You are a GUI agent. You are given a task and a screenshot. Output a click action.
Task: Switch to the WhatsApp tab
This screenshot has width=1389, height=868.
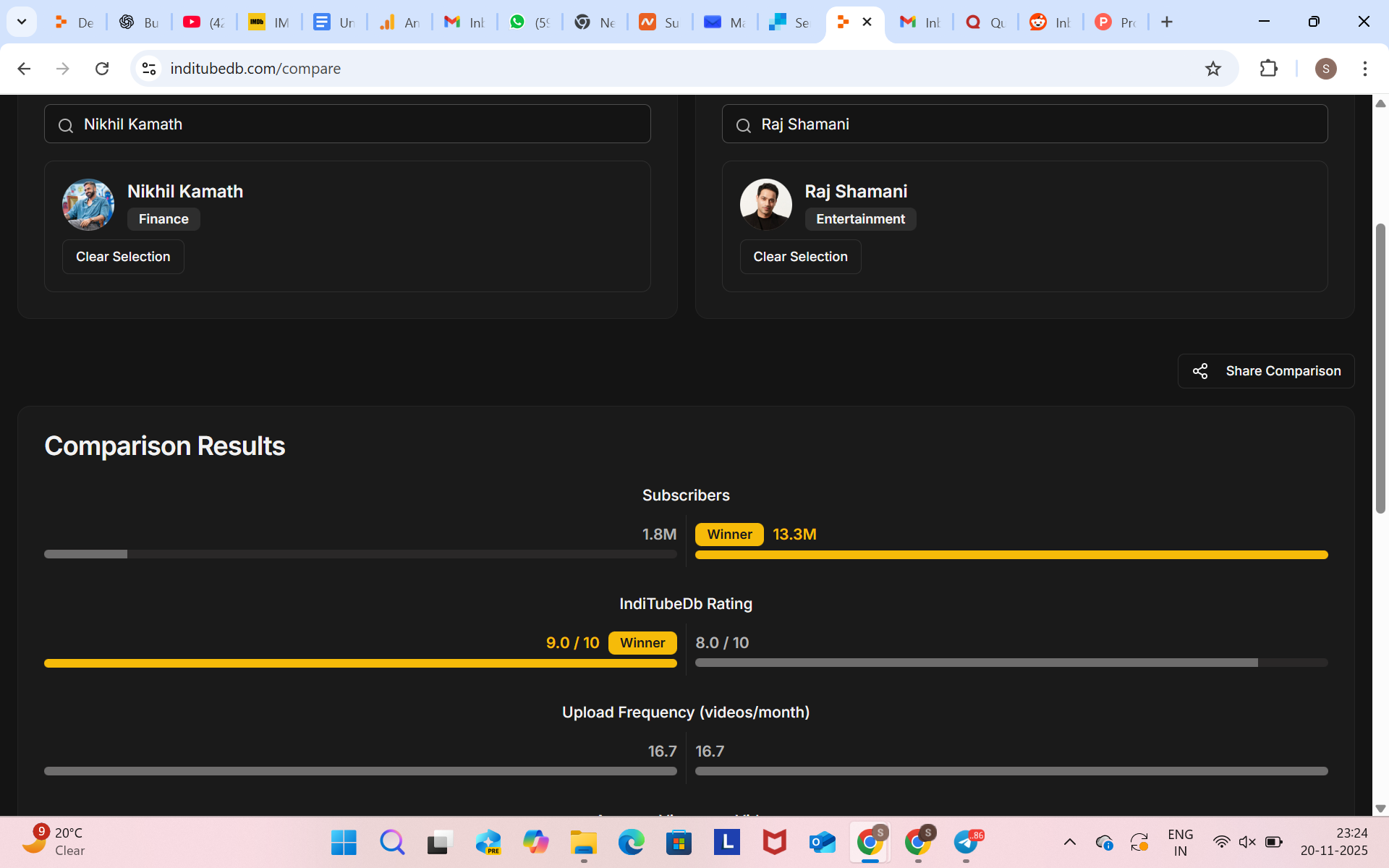click(530, 22)
